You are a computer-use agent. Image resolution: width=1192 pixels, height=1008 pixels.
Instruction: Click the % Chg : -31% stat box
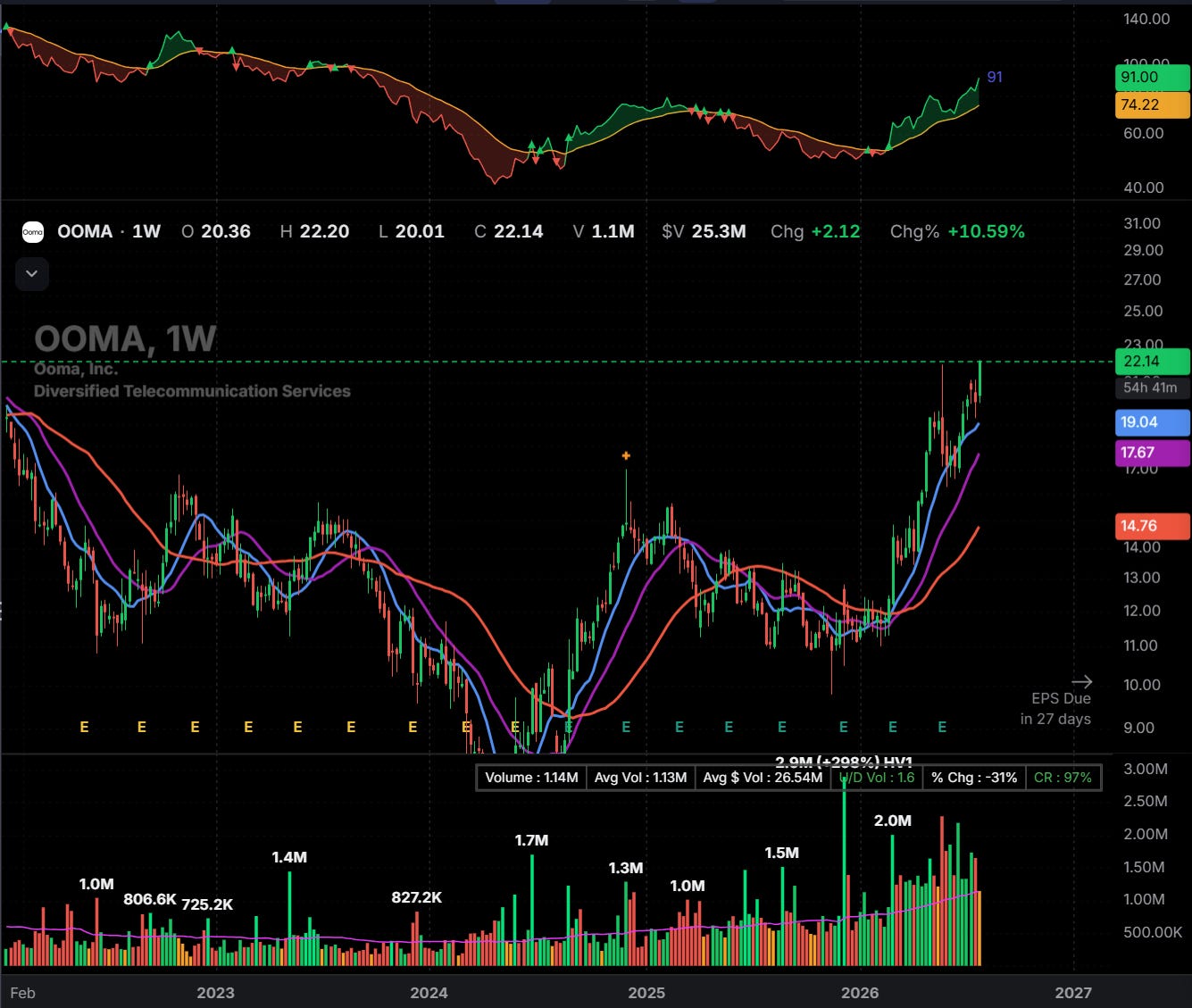click(974, 778)
